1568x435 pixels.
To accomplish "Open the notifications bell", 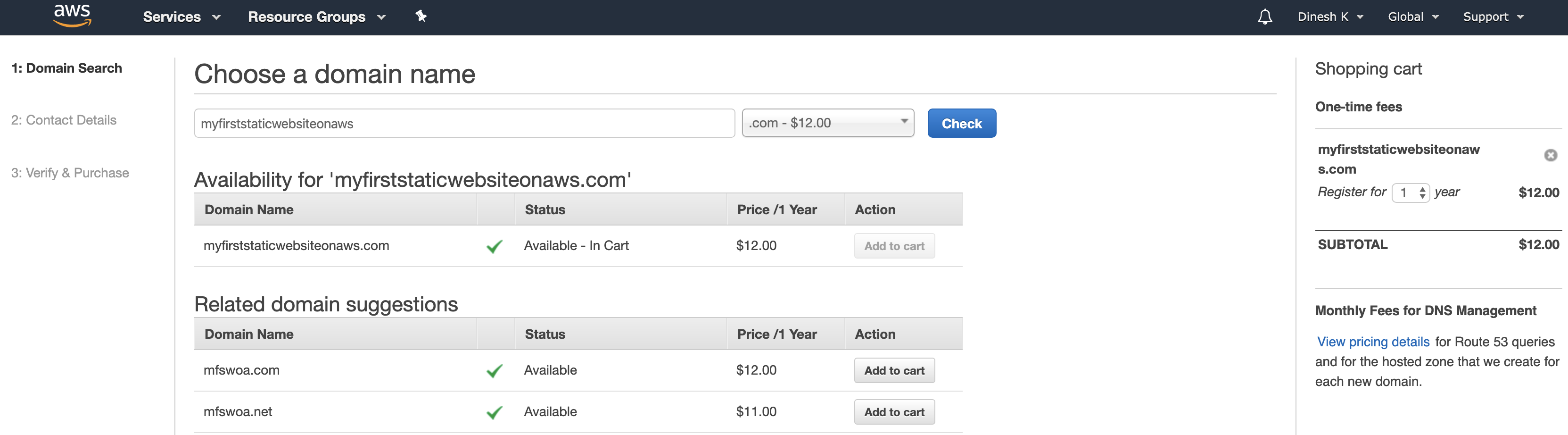I will point(1265,17).
